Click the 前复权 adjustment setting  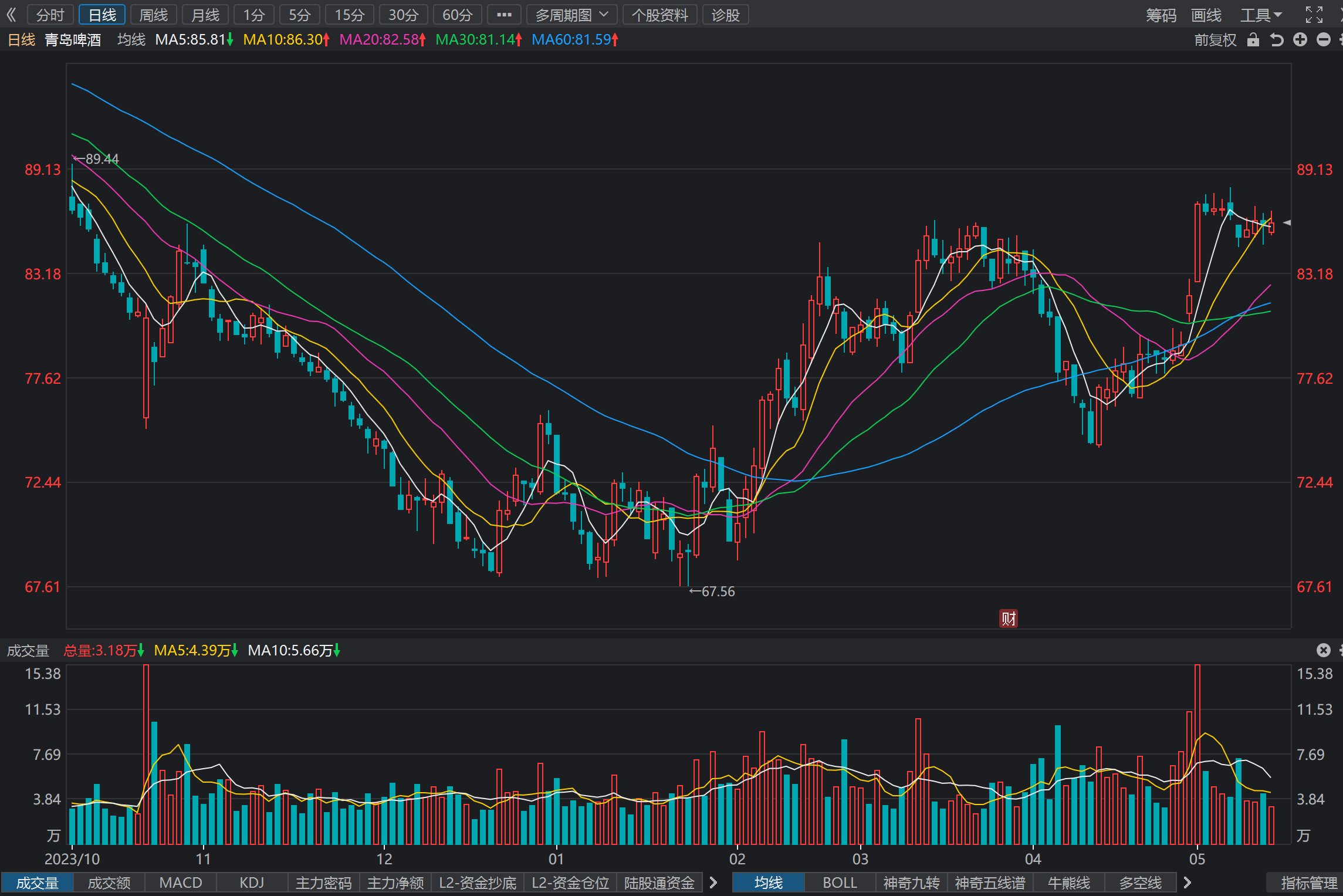1216,40
